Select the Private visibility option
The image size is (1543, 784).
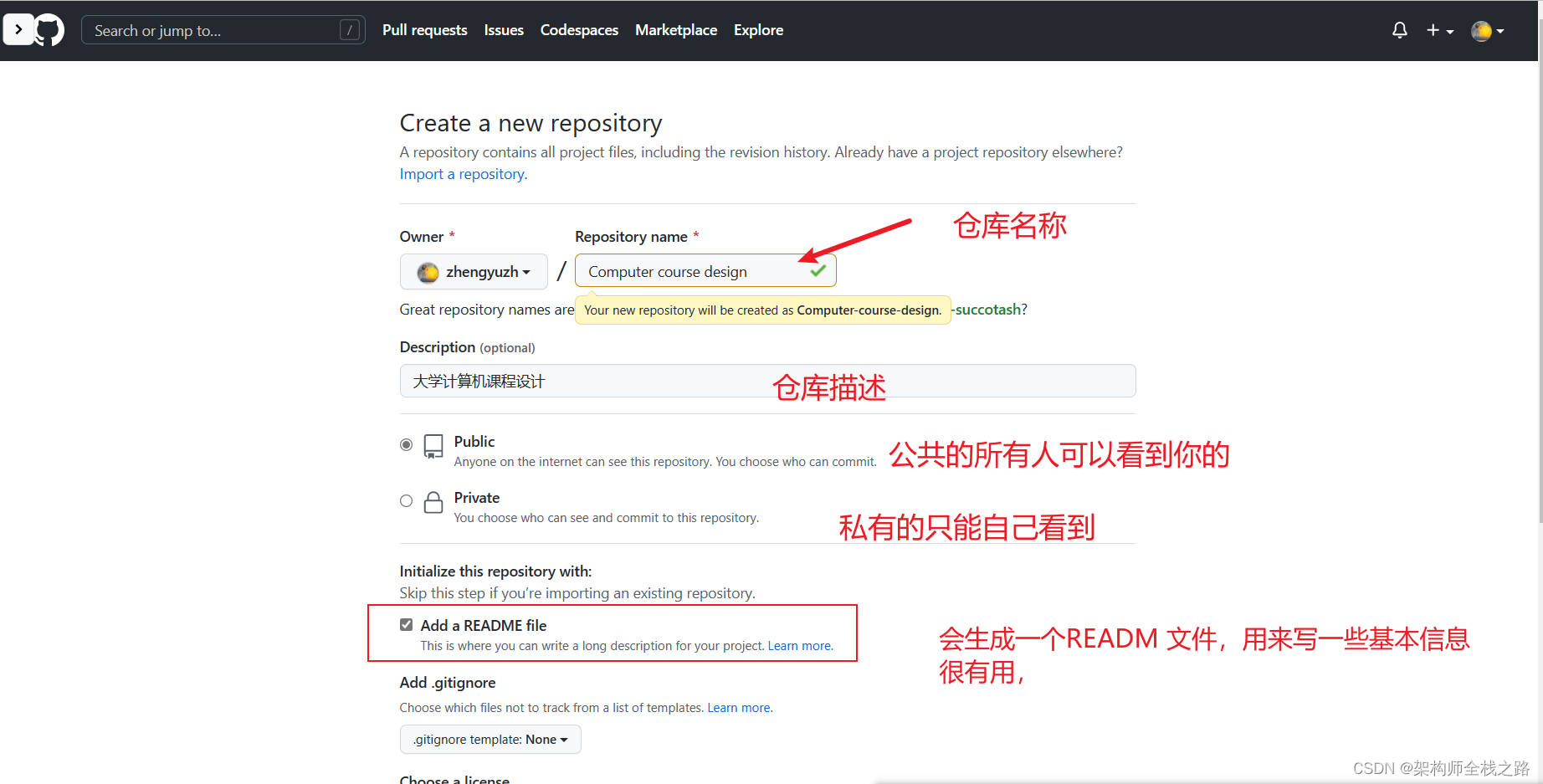coord(406,500)
